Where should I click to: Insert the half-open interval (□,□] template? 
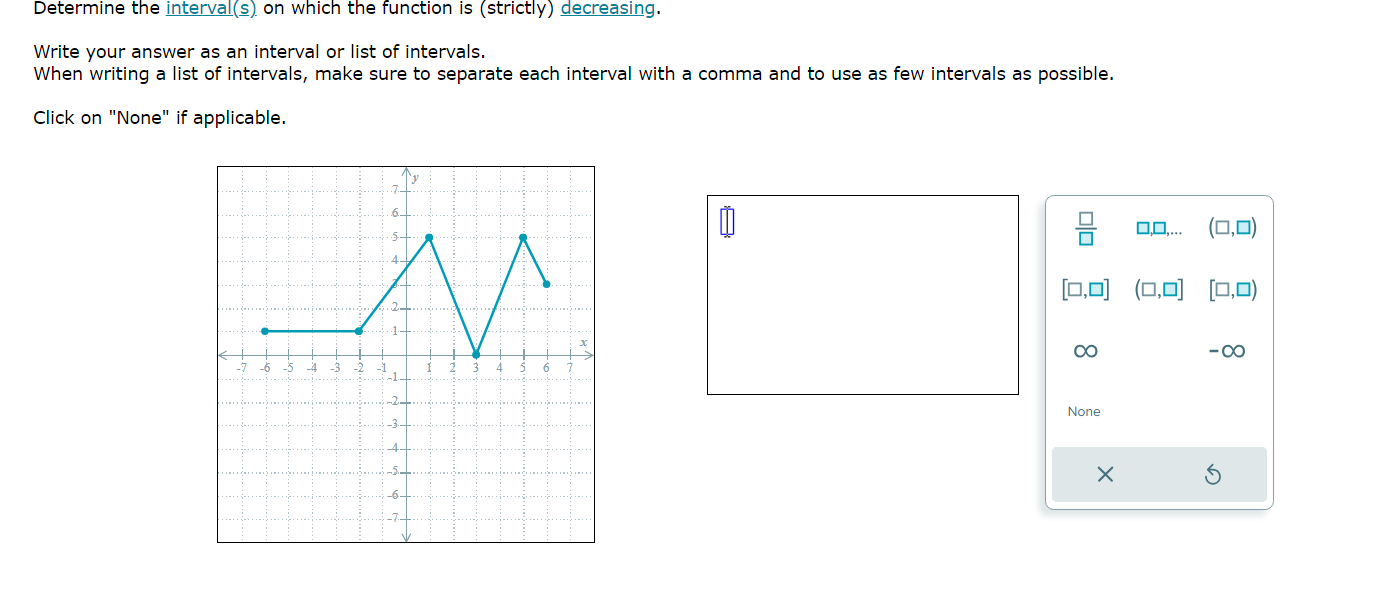point(1158,290)
